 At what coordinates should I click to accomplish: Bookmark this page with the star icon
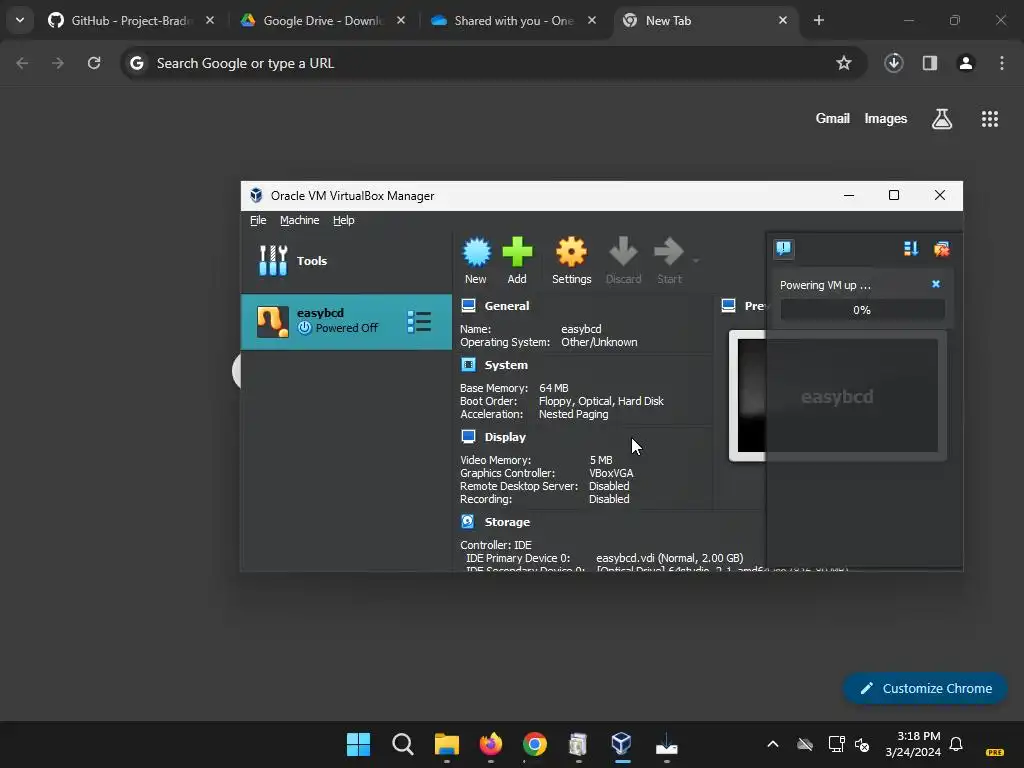[844, 63]
